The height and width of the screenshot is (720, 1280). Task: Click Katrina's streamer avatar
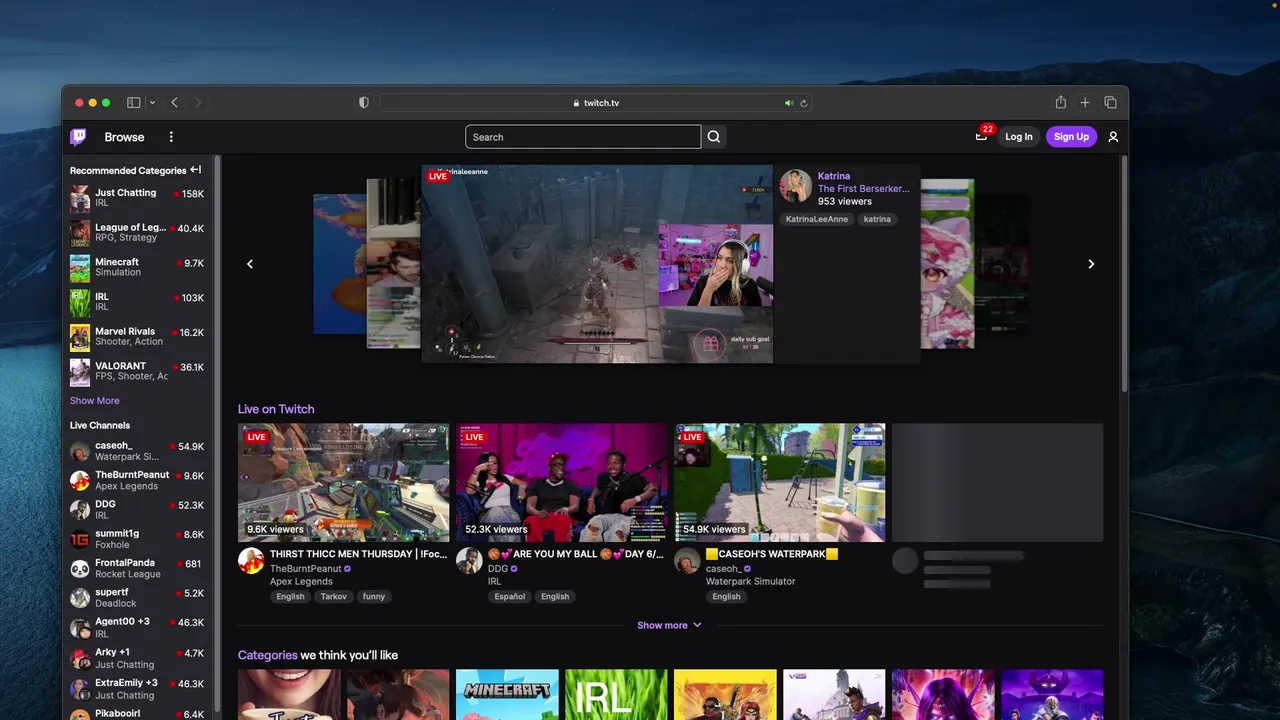(796, 187)
